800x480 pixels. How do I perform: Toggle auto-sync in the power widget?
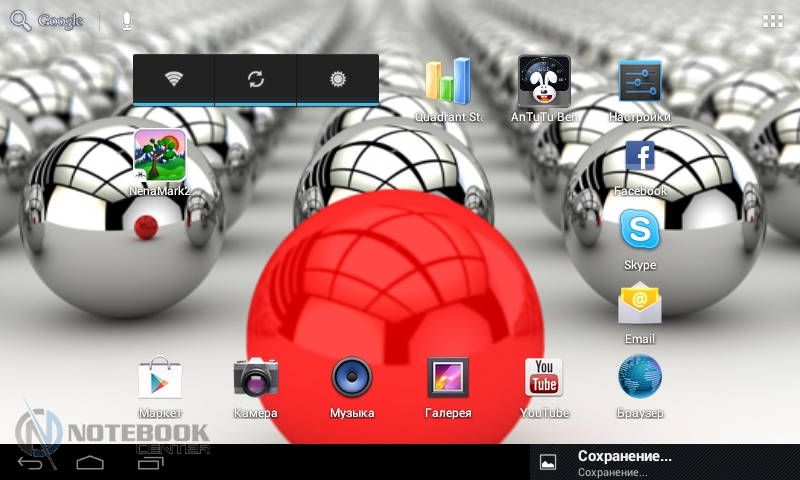(x=256, y=79)
